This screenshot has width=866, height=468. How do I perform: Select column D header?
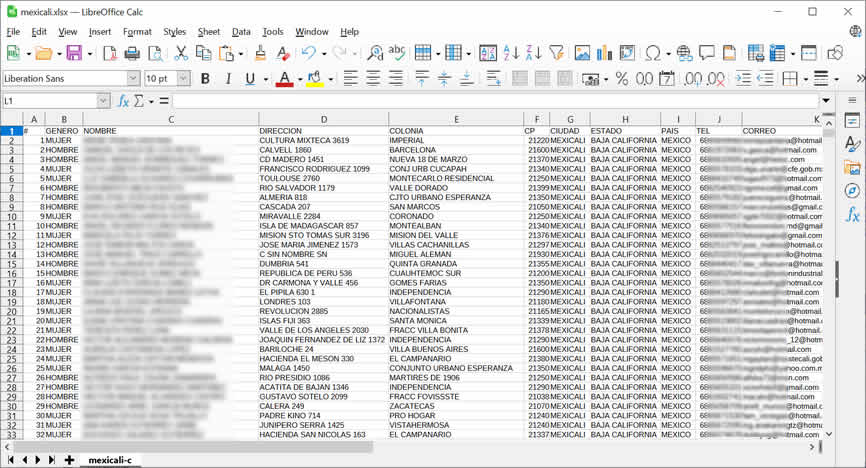tap(324, 119)
